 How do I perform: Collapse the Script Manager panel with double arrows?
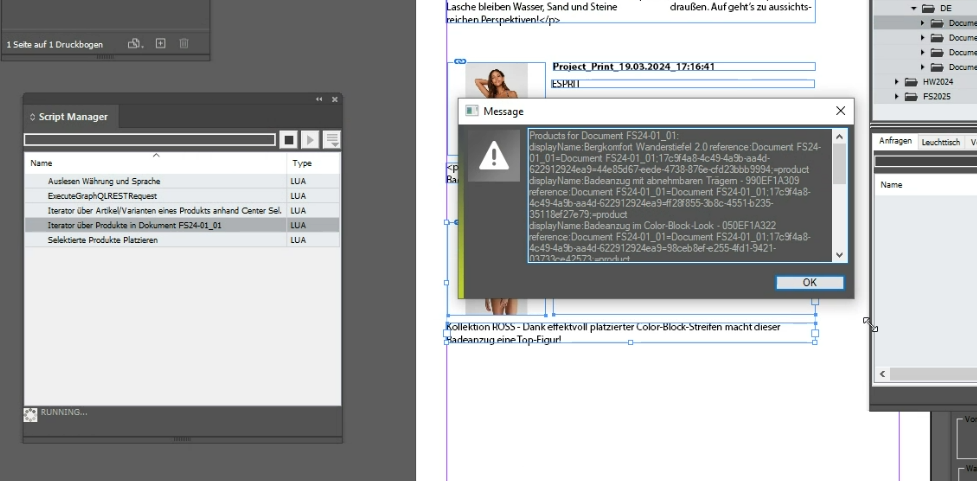click(319, 99)
